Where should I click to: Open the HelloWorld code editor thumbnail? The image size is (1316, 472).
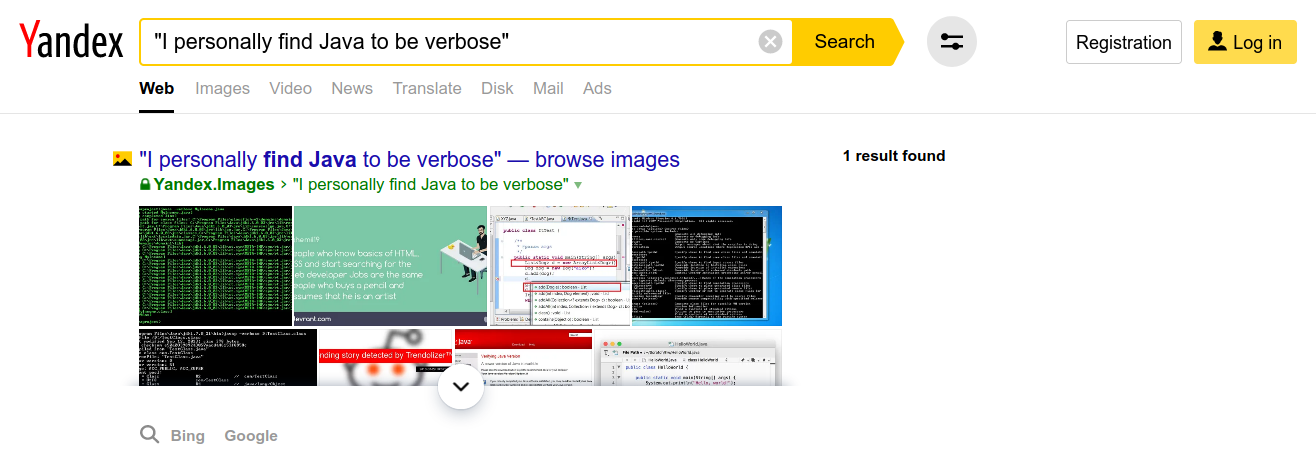coord(688,357)
